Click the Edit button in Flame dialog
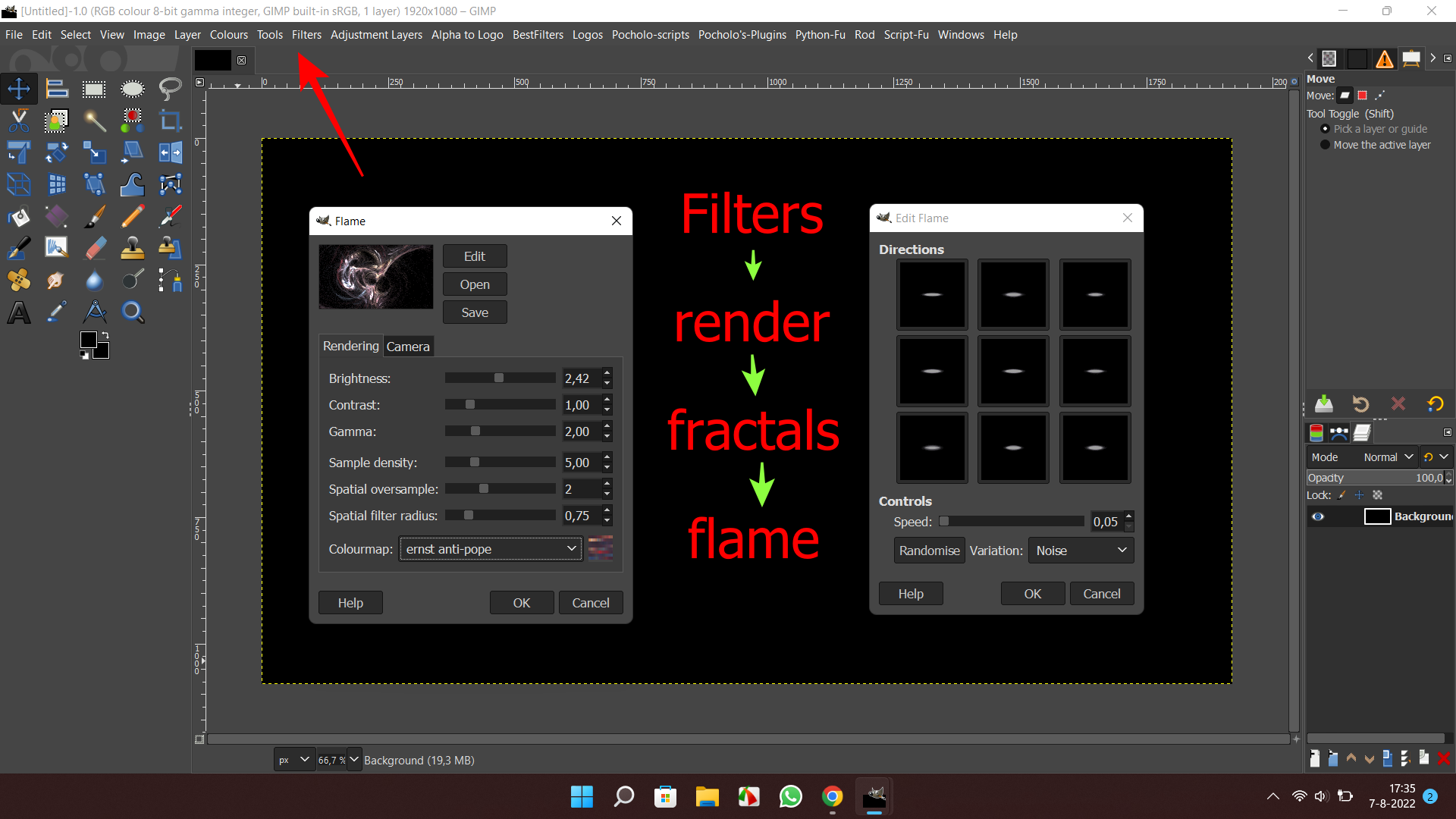The width and height of the screenshot is (1456, 819). (475, 256)
